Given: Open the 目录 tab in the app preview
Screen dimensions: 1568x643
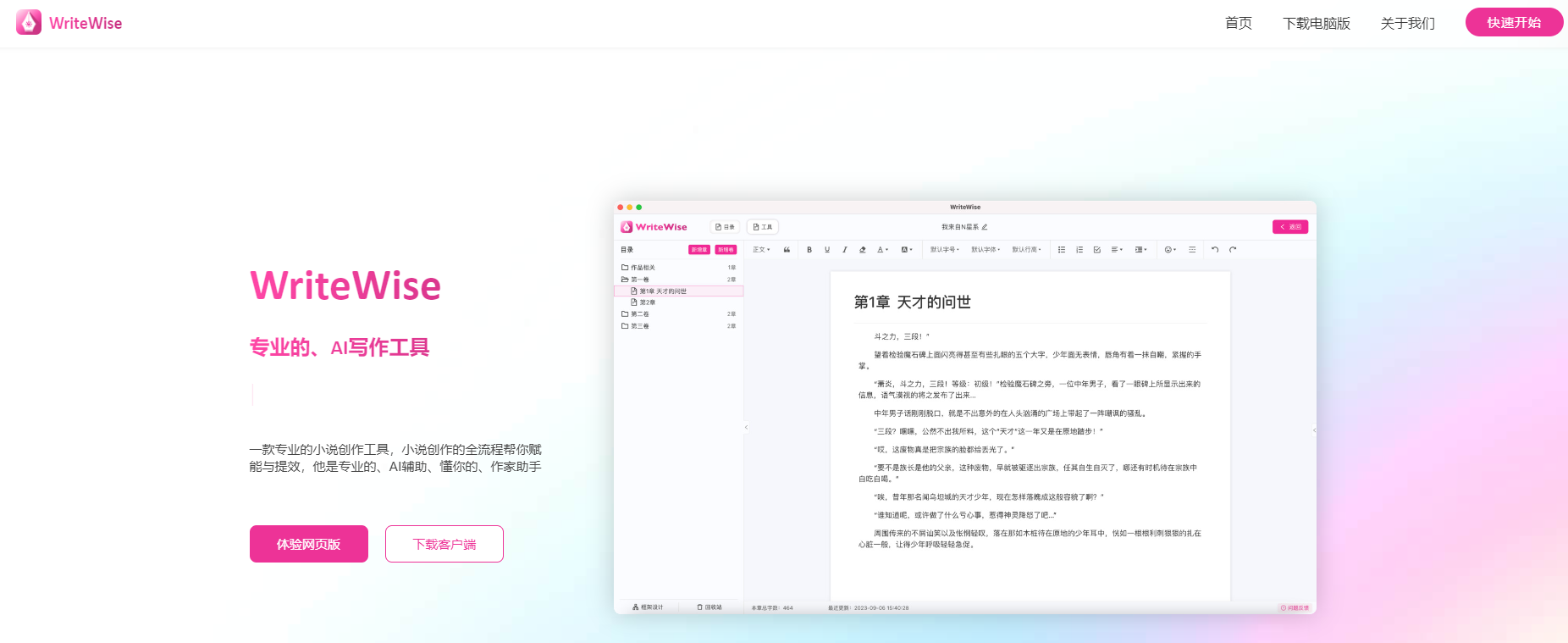Looking at the screenshot, I should tap(725, 227).
